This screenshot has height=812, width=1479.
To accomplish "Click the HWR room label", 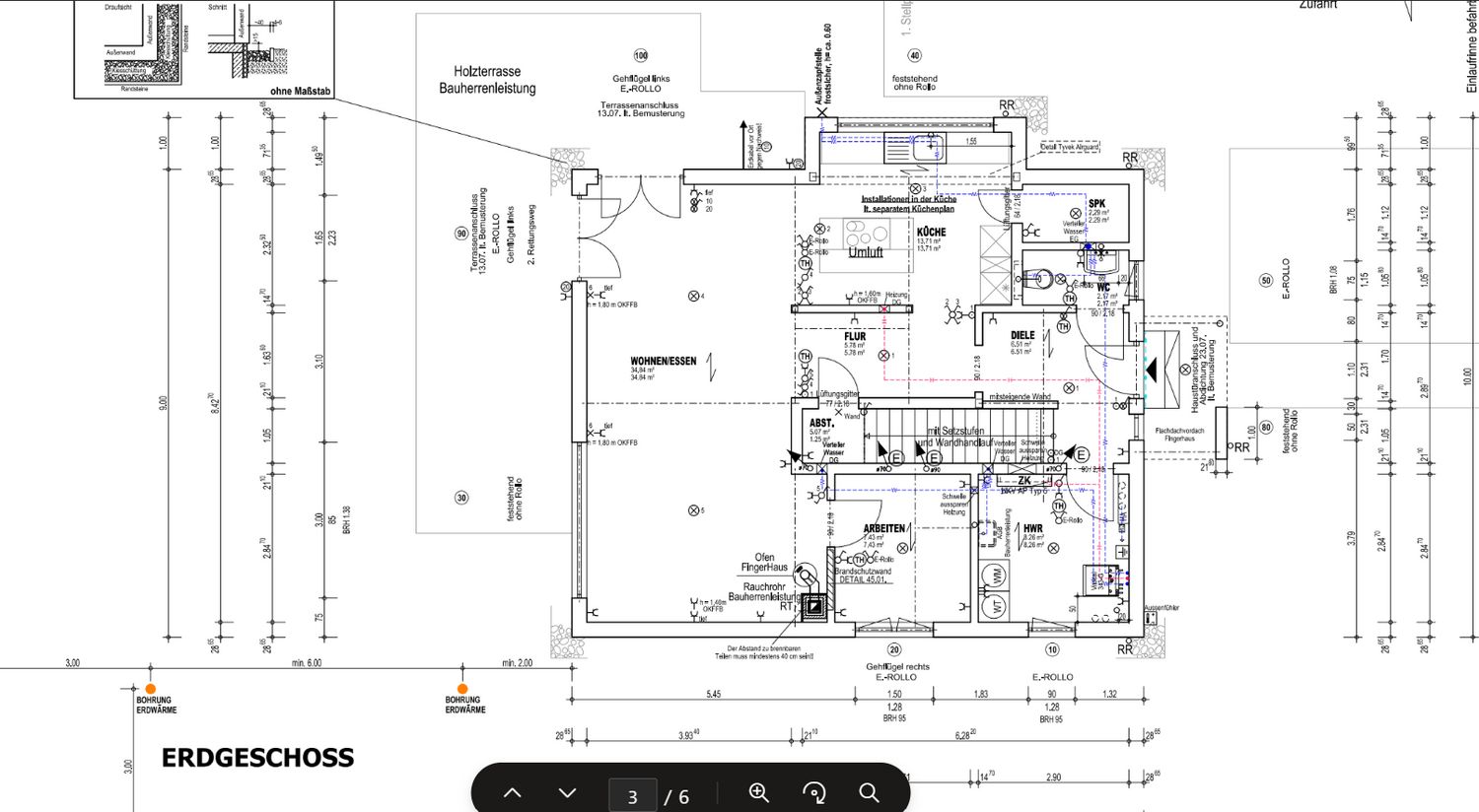I will pyautogui.click(x=1032, y=529).
